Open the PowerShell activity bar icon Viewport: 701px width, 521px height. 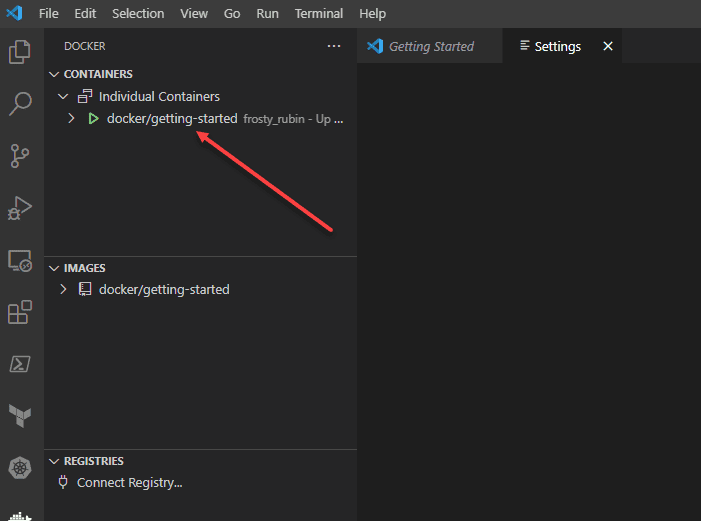(20, 364)
